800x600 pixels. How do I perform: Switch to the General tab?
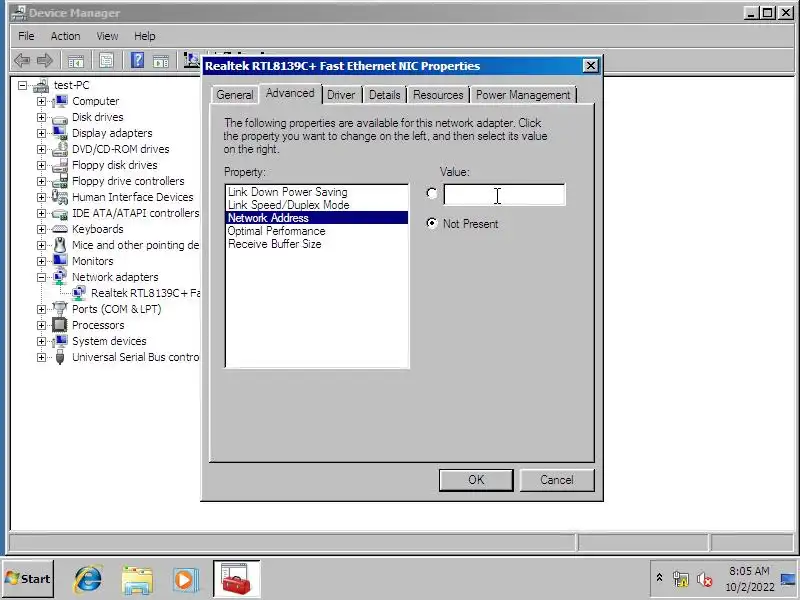tap(235, 95)
